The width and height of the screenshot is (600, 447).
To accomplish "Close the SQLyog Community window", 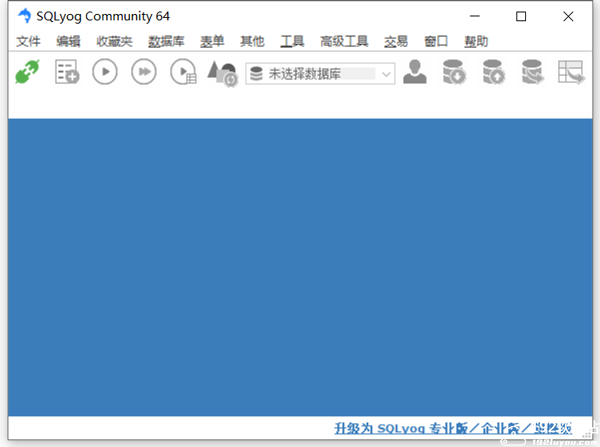I will coord(568,16).
